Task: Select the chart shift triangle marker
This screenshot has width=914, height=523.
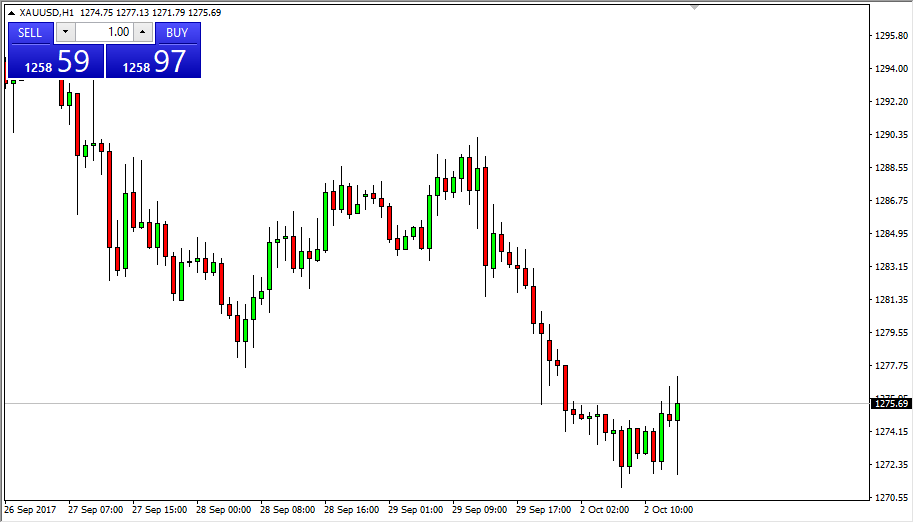Action: tap(696, 7)
